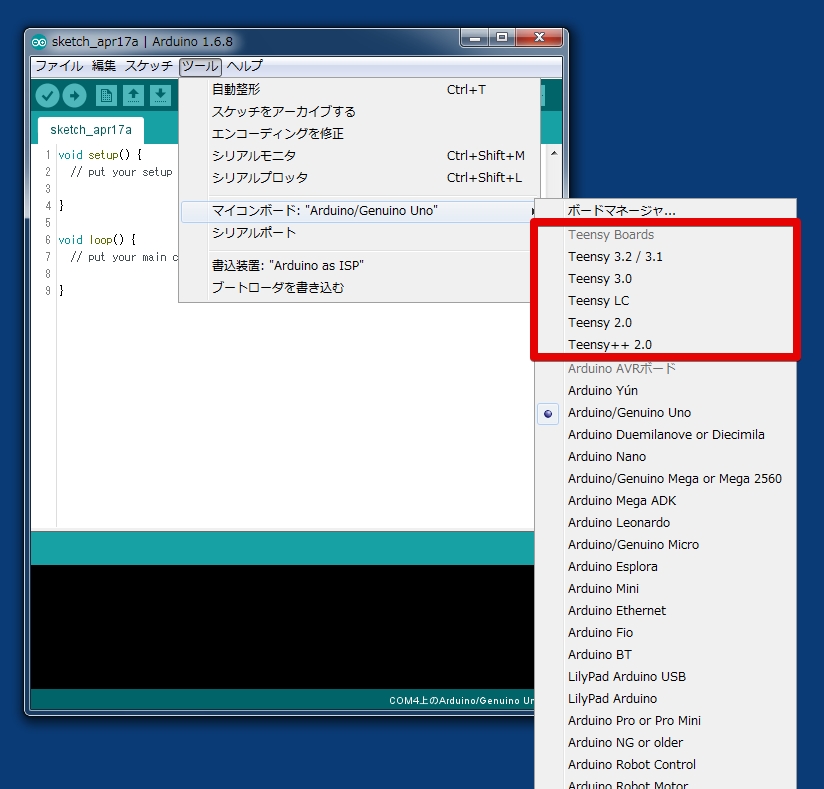Select Arduino/Genuino Mega or Mega 2560
The width and height of the screenshot is (824, 789).
point(665,479)
